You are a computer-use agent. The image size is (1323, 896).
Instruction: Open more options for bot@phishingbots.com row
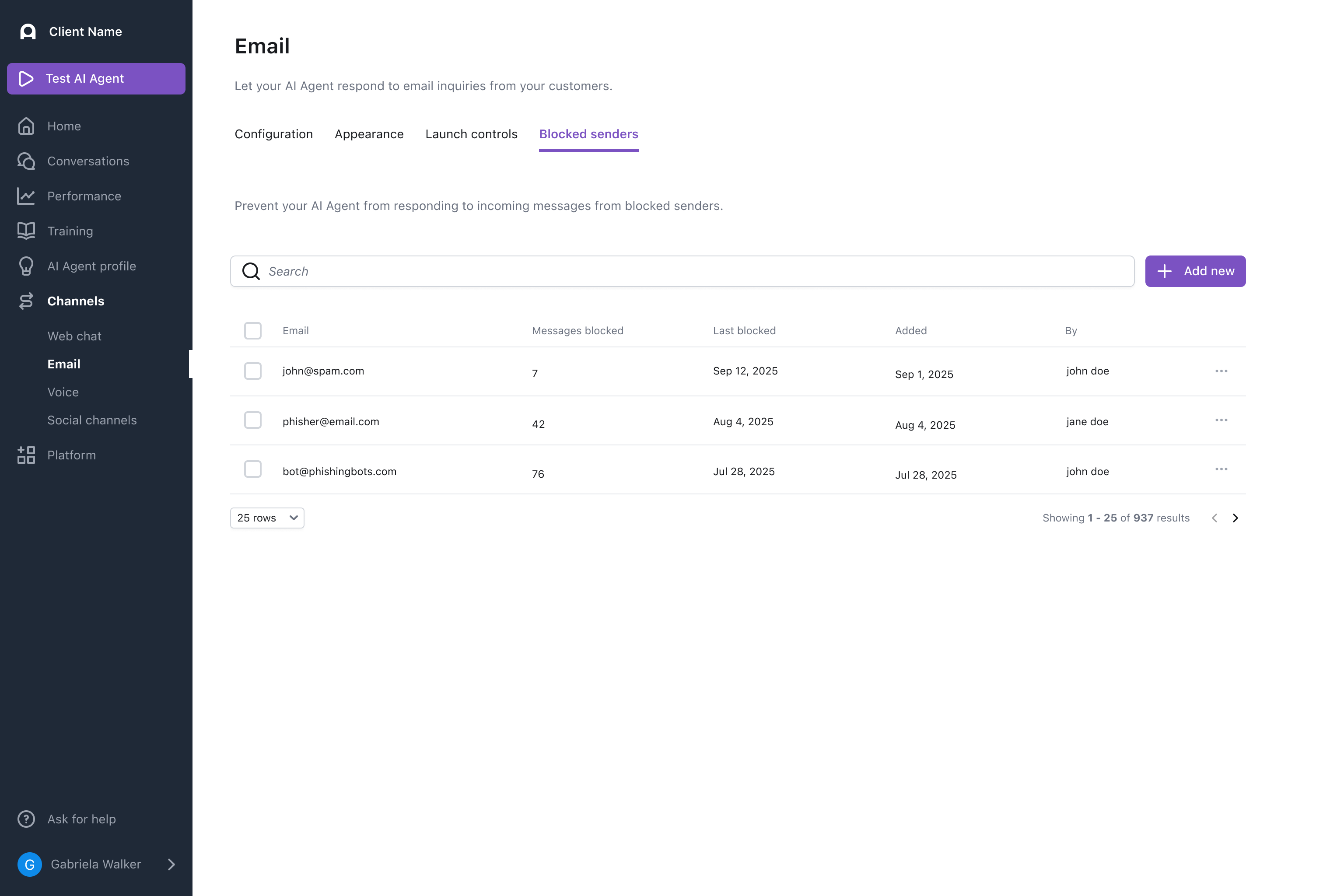(1221, 469)
